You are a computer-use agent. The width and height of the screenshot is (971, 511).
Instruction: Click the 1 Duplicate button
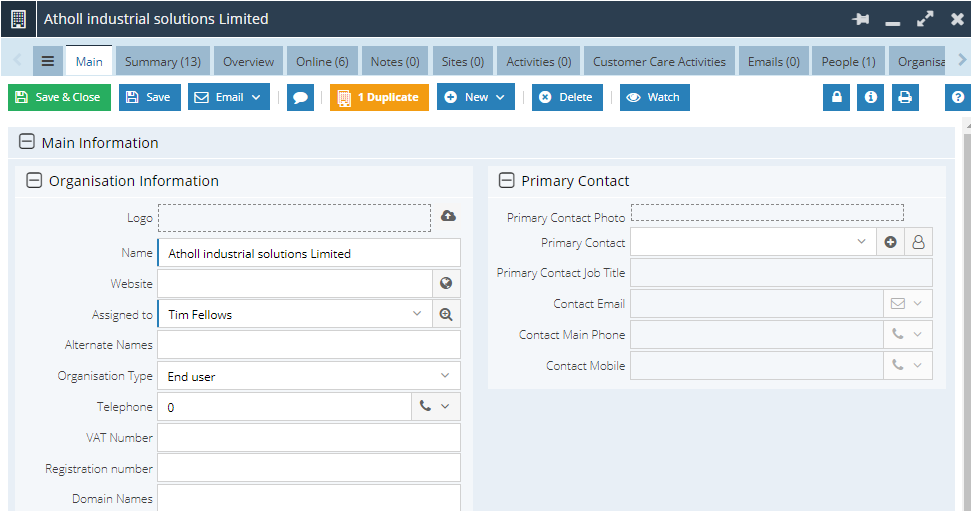pos(379,98)
